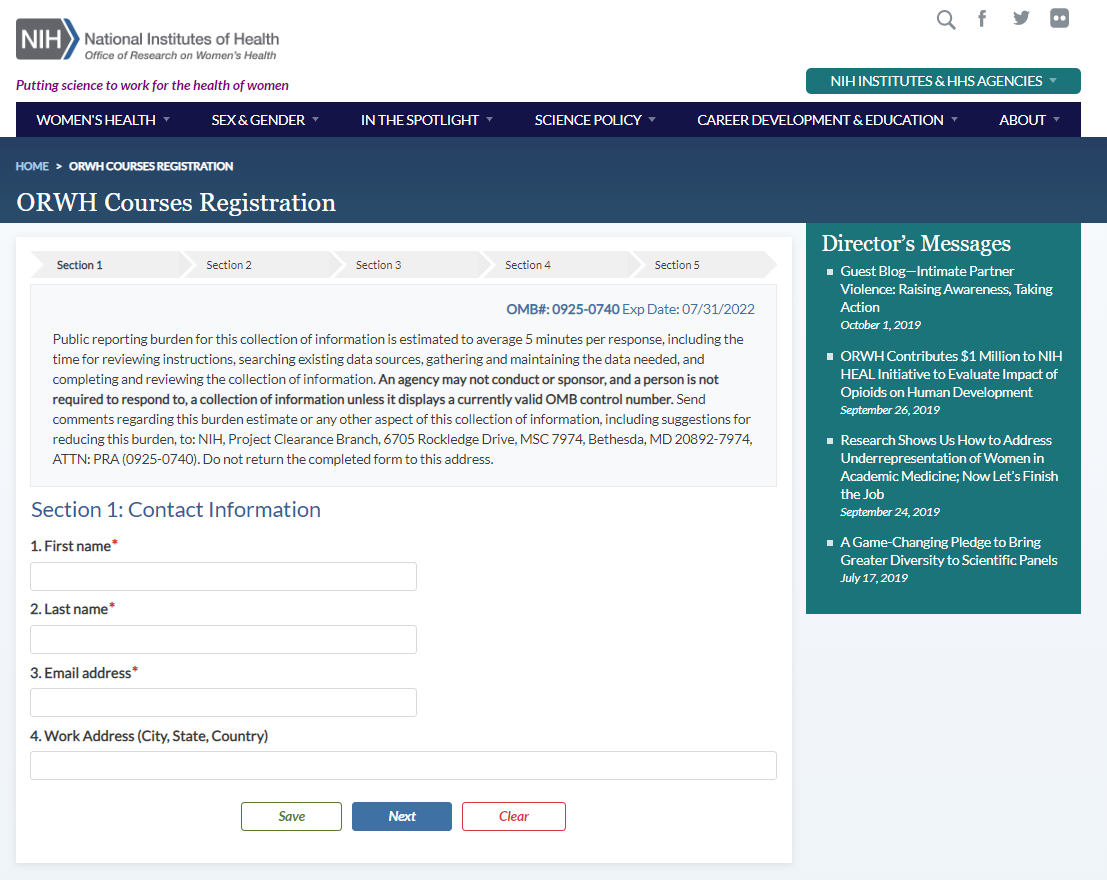
Task: Open the Sex & Gender menu
Action: (x=265, y=120)
